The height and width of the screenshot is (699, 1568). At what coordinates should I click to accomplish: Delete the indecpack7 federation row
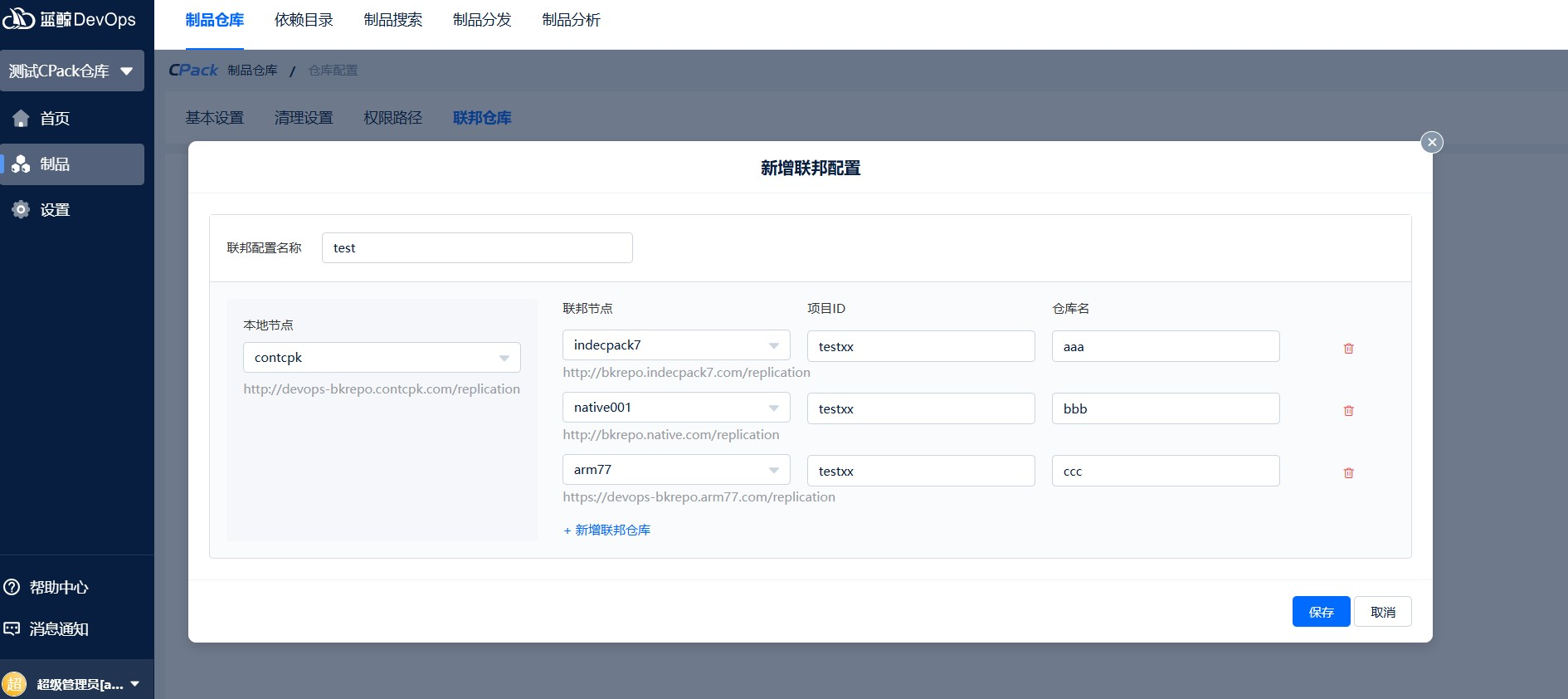click(1348, 349)
